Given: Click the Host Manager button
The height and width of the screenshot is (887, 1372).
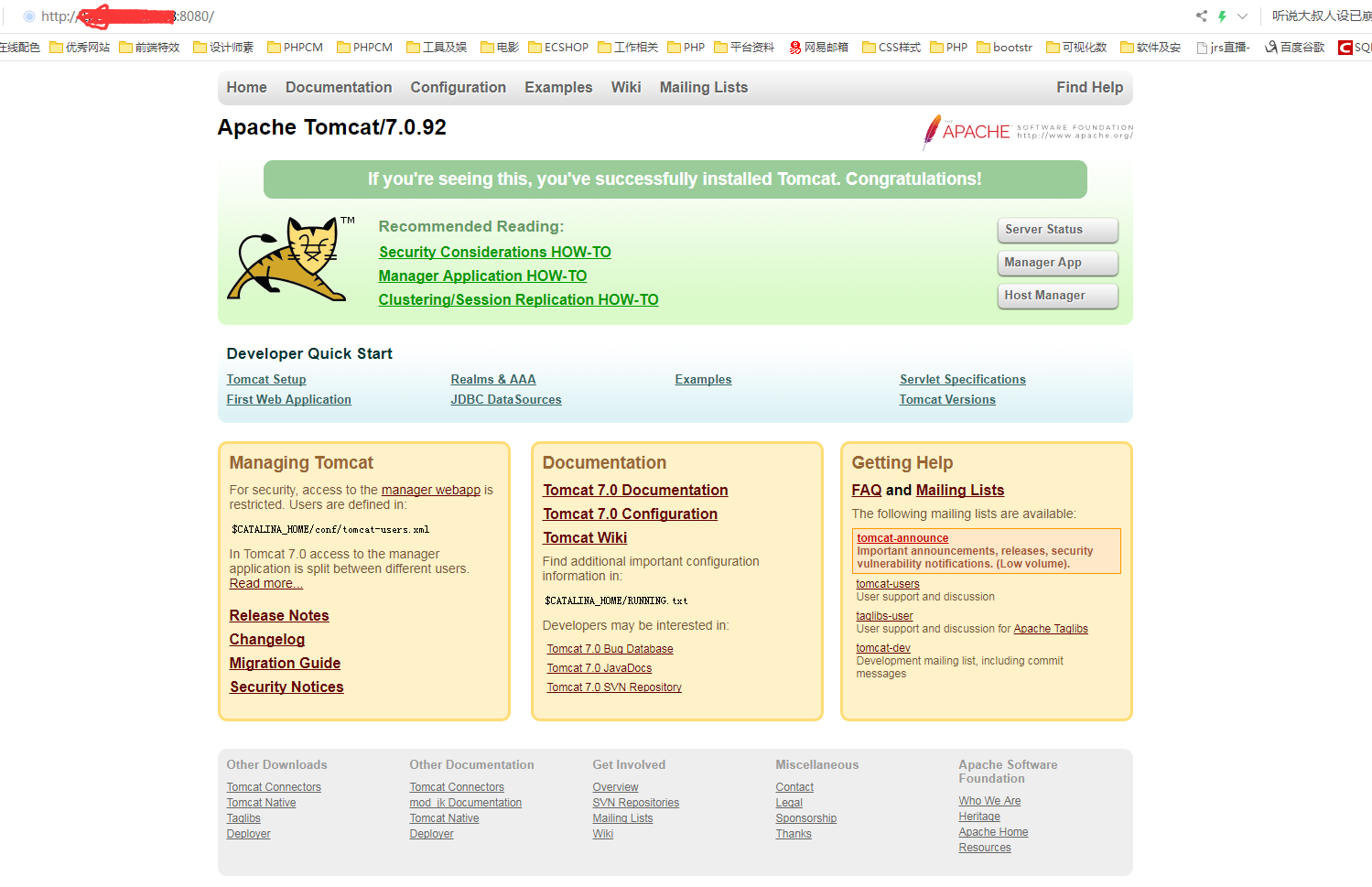Looking at the screenshot, I should 1057,296.
